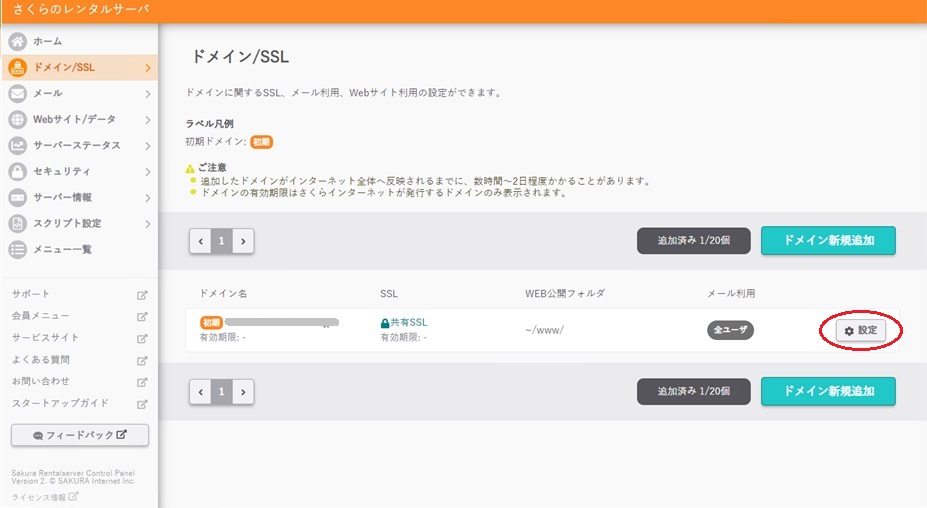Click the メール envelope icon
927x508 pixels.
(x=17, y=93)
